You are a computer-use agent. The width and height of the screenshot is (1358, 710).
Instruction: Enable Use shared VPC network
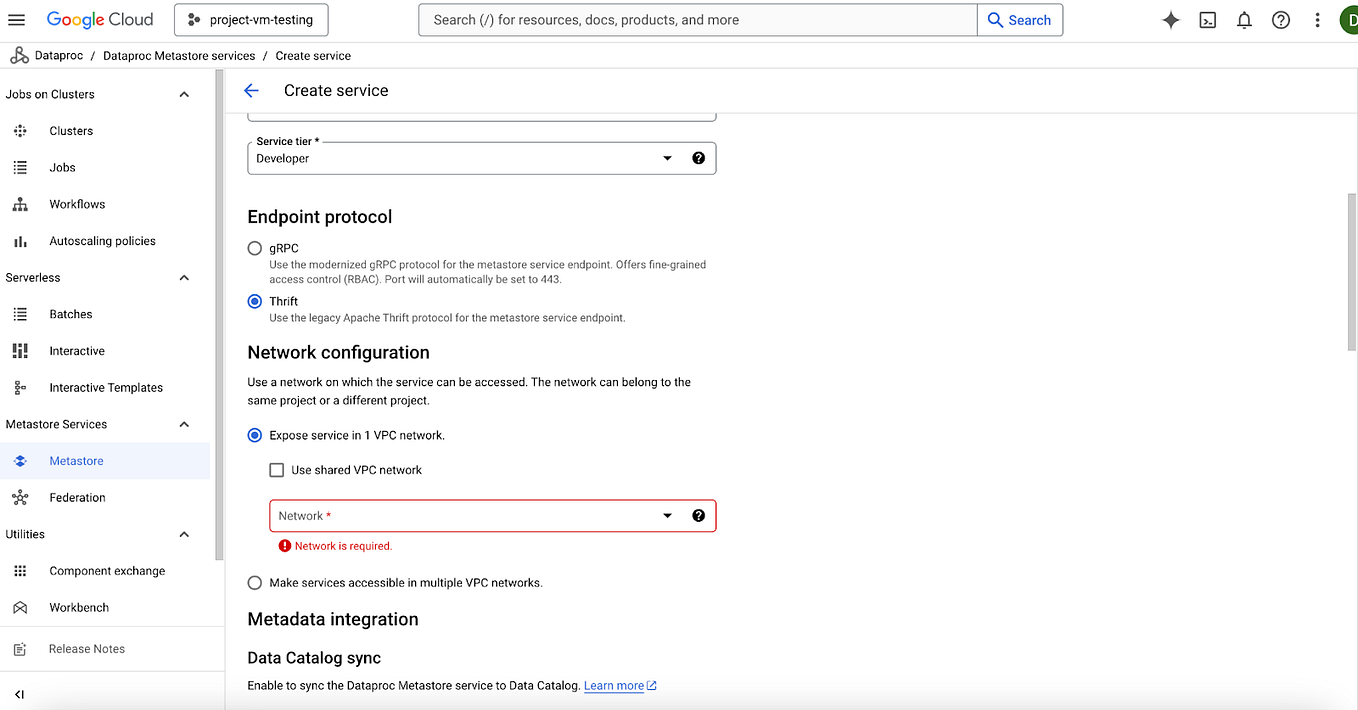(x=276, y=469)
